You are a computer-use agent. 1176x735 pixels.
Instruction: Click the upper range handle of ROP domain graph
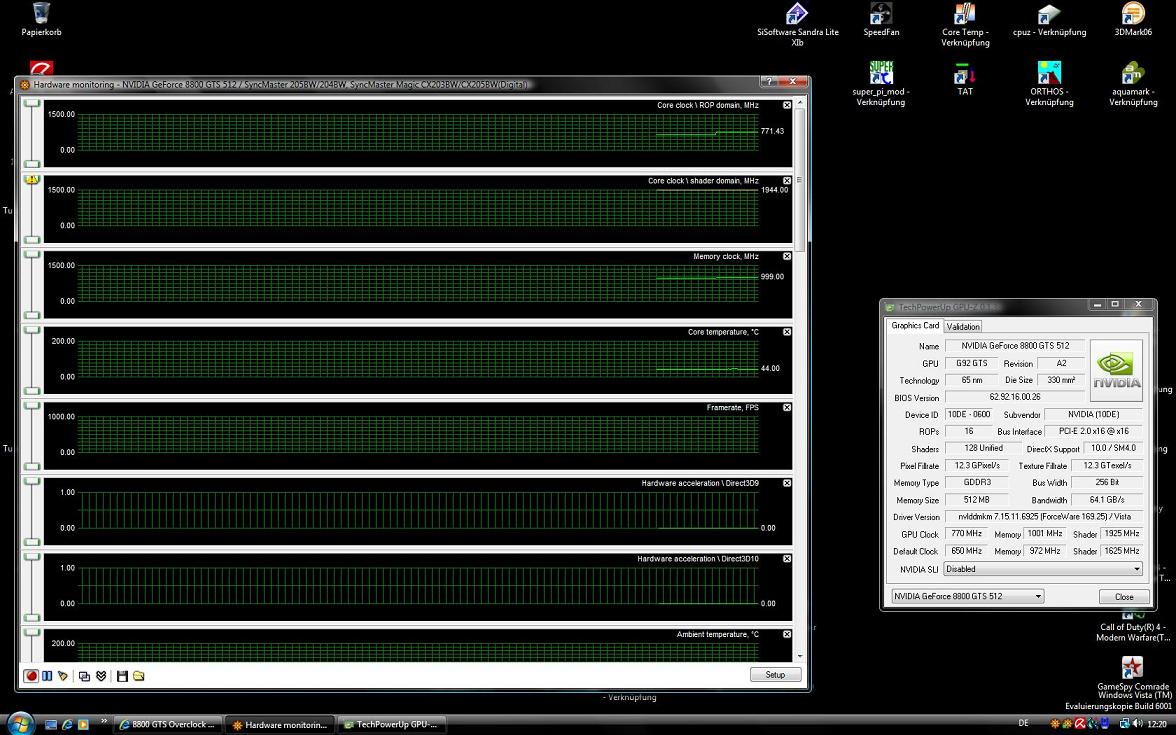click(x=32, y=103)
